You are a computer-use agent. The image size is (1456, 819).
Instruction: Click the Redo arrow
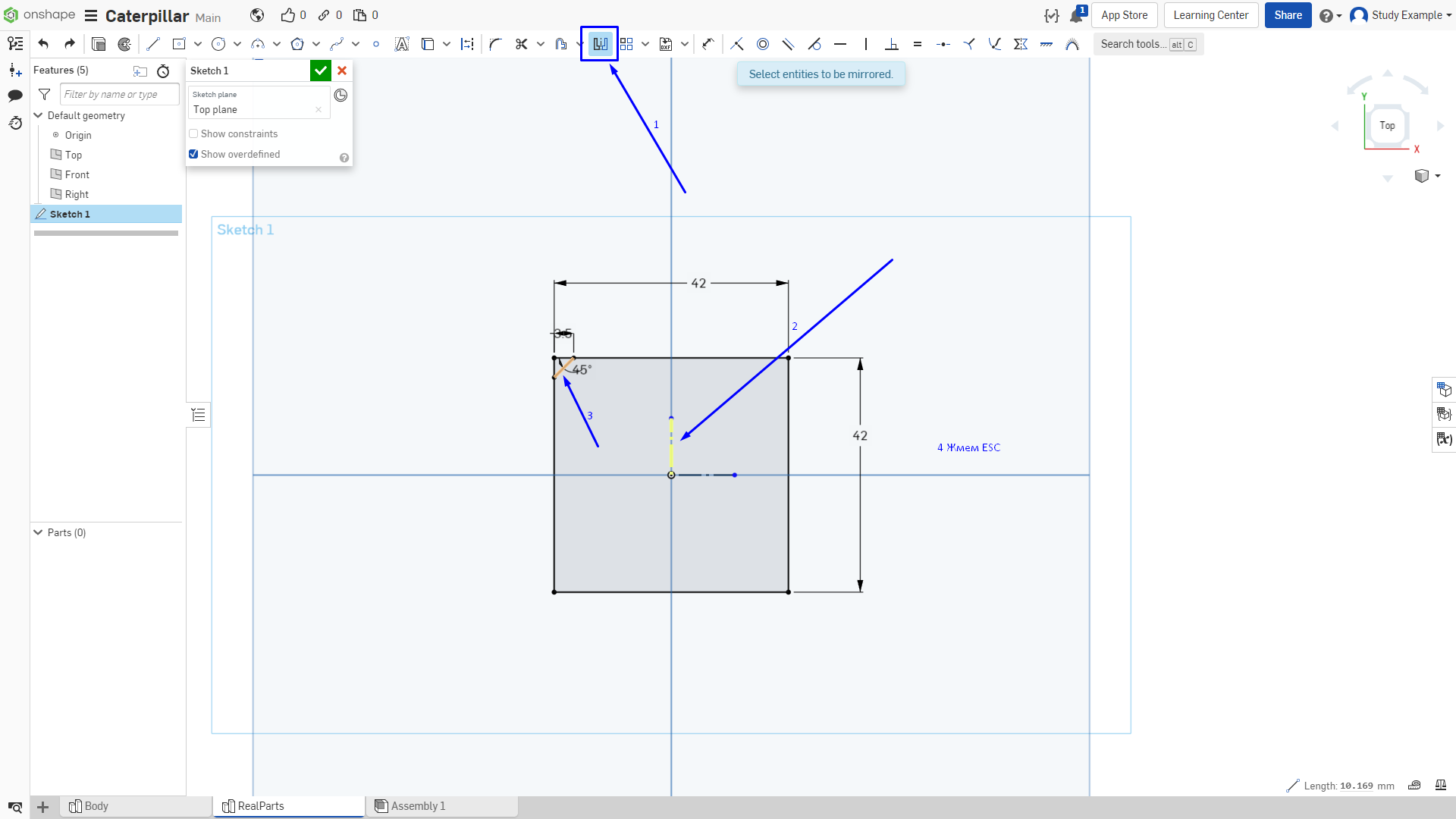tap(70, 44)
